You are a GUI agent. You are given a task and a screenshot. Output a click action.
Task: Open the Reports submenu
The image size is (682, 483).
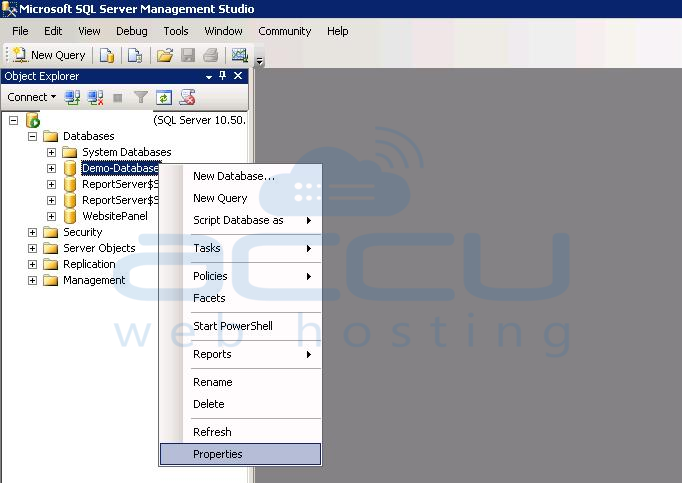pyautogui.click(x=241, y=354)
